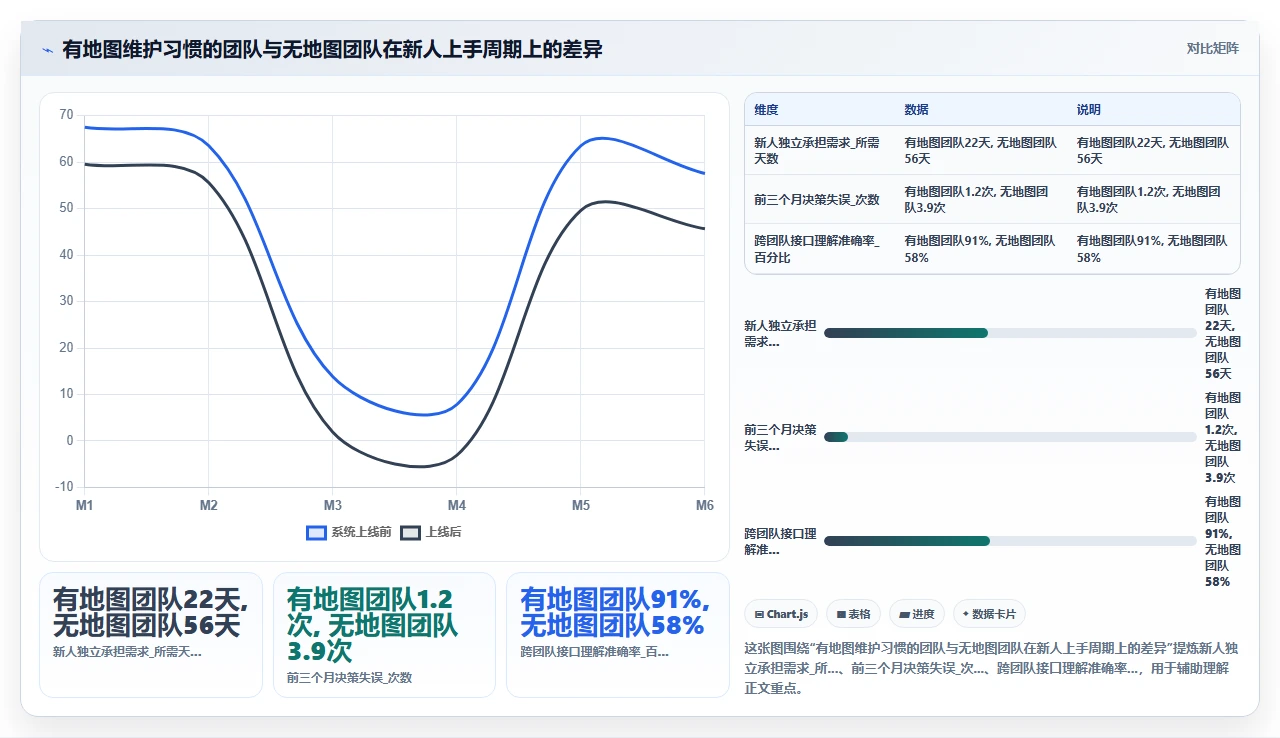This screenshot has width=1280, height=738.
Task: Click the 跨团队接口理解准... progress row label
Action: coord(780,541)
